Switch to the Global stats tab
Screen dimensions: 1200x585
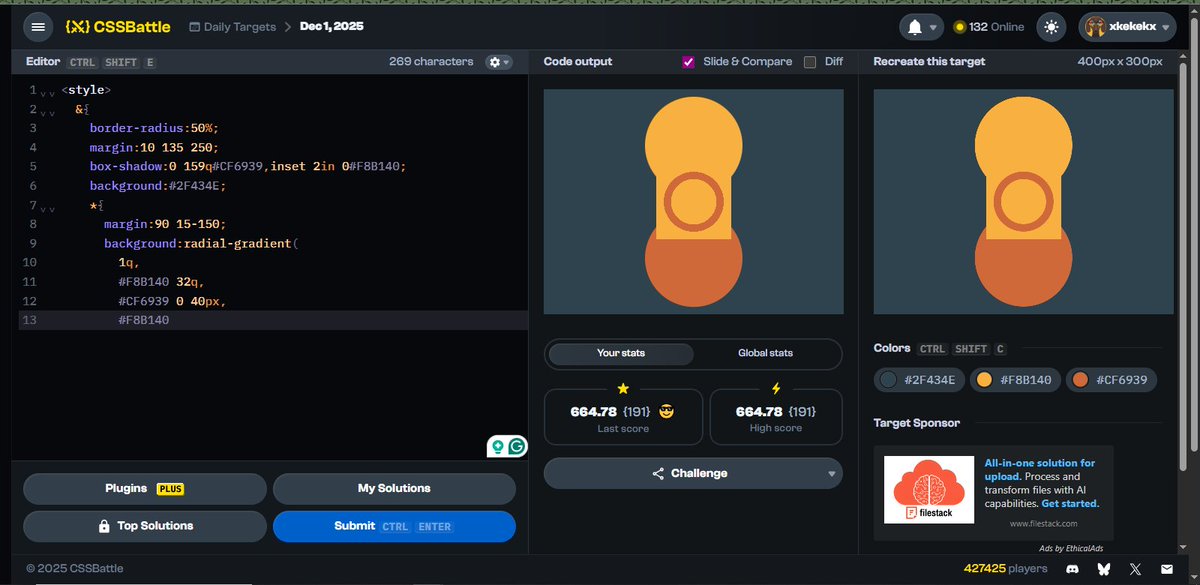pos(766,354)
